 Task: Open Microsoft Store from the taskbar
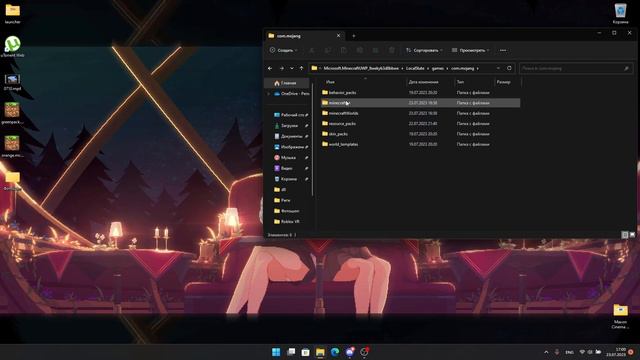click(x=305, y=352)
